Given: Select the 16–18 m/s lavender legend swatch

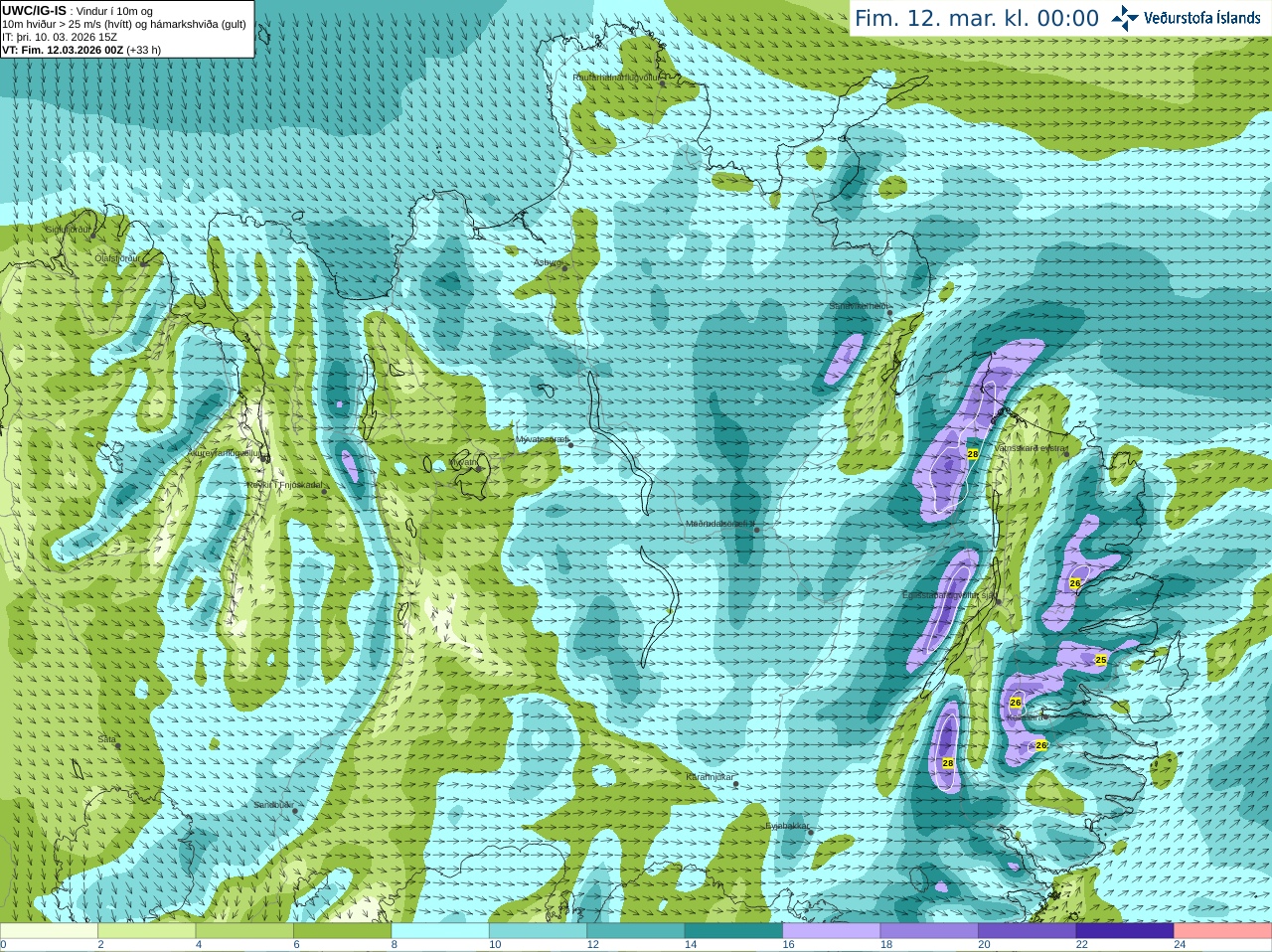Looking at the screenshot, I should [x=832, y=930].
